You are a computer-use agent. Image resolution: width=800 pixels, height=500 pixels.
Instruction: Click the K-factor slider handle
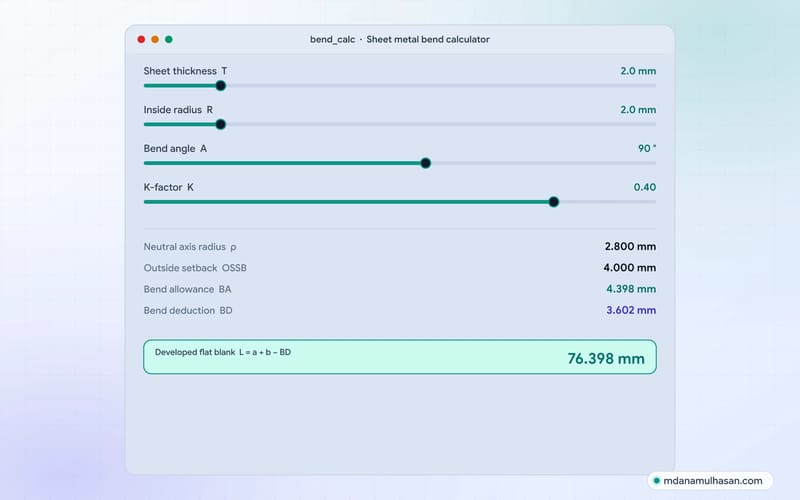click(554, 202)
